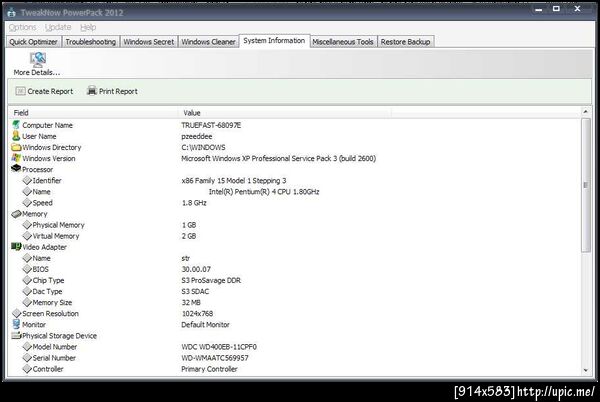
Task: Click the Speed diamond icon
Action: 27,202
